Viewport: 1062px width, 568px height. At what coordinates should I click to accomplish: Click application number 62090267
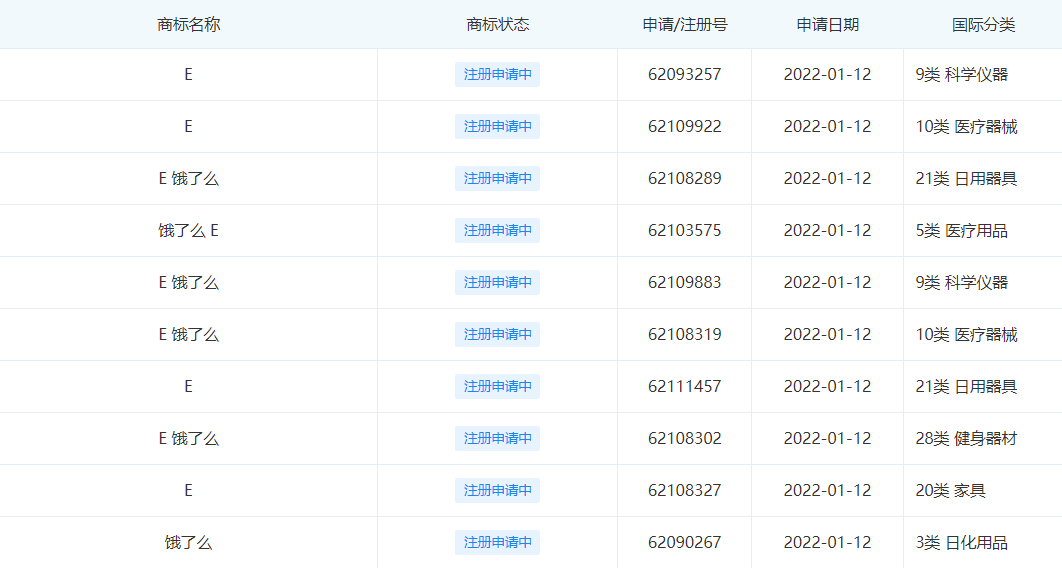(685, 543)
